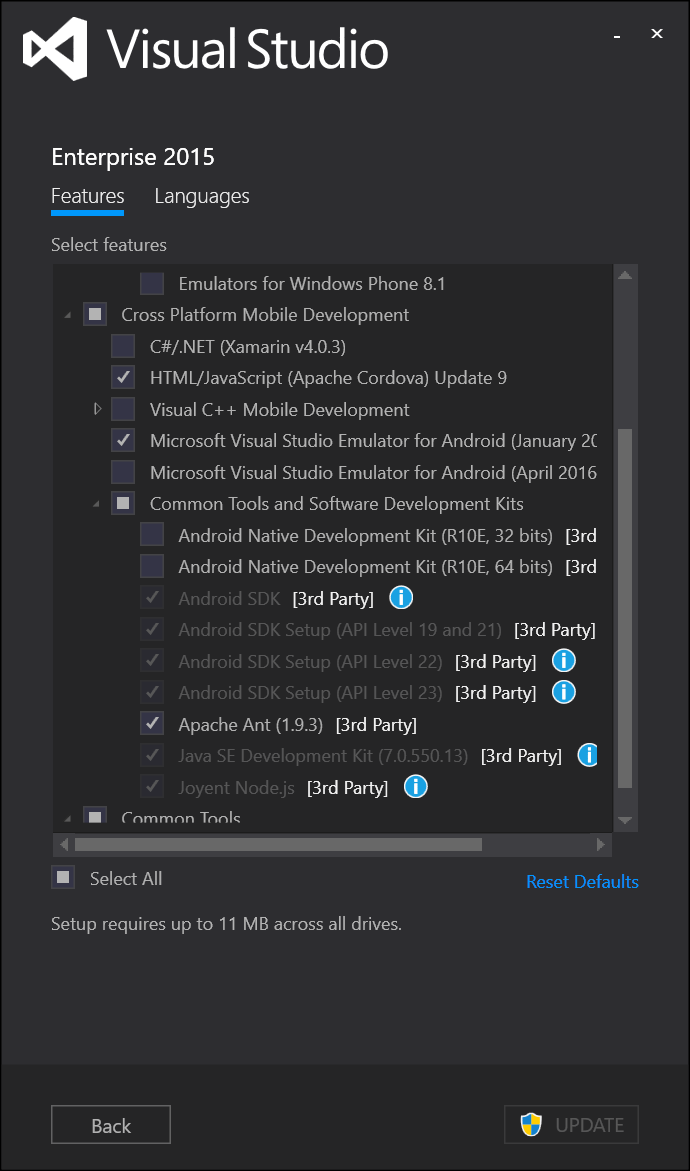Uncheck HTML/JavaScript (Apache Cordova) Update 9
Viewport: 690px width, 1171px height.
click(x=123, y=378)
